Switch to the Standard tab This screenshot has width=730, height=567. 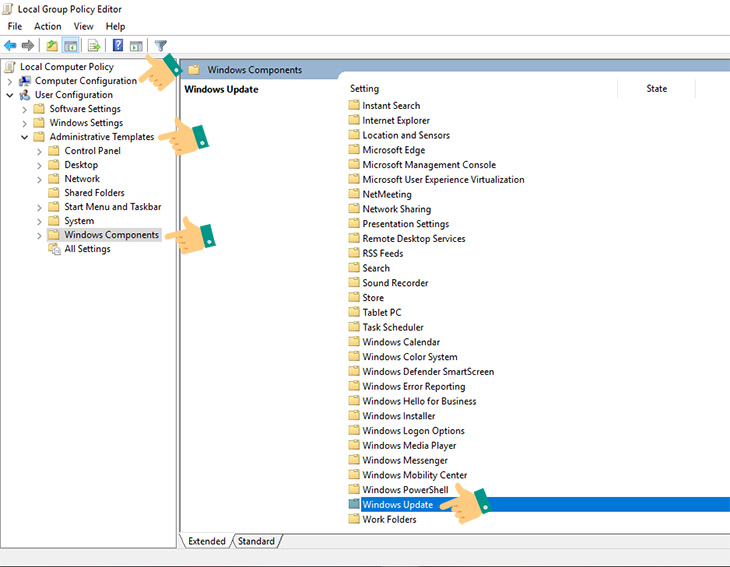click(256, 541)
